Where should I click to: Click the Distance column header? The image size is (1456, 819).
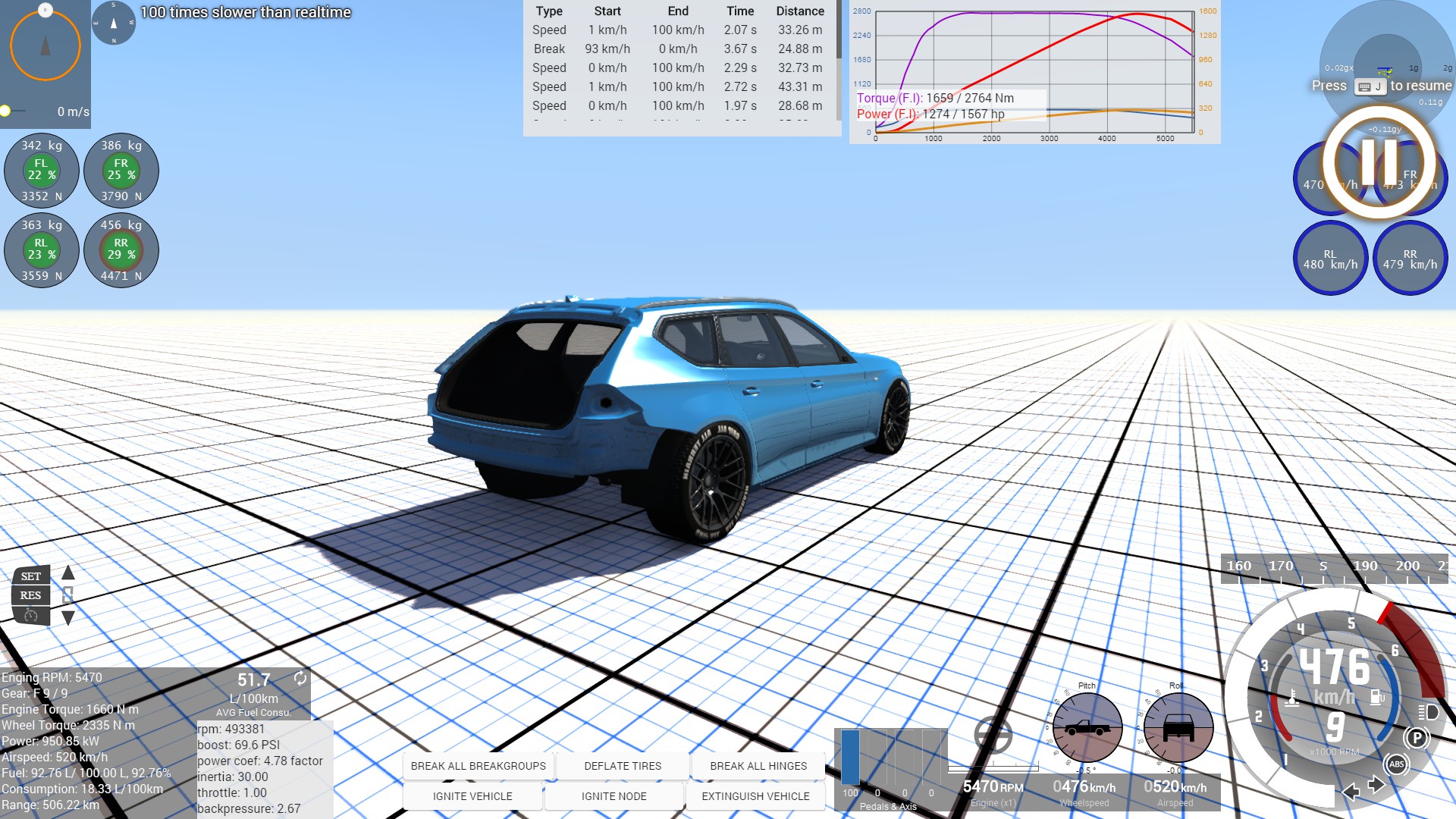click(800, 11)
